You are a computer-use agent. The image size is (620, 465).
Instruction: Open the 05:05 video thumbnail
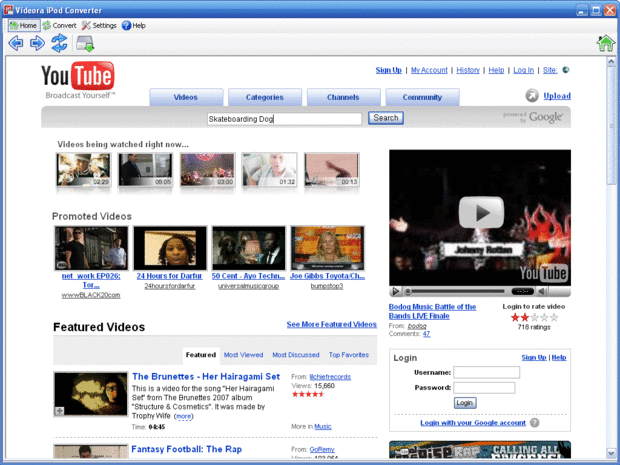(145, 170)
